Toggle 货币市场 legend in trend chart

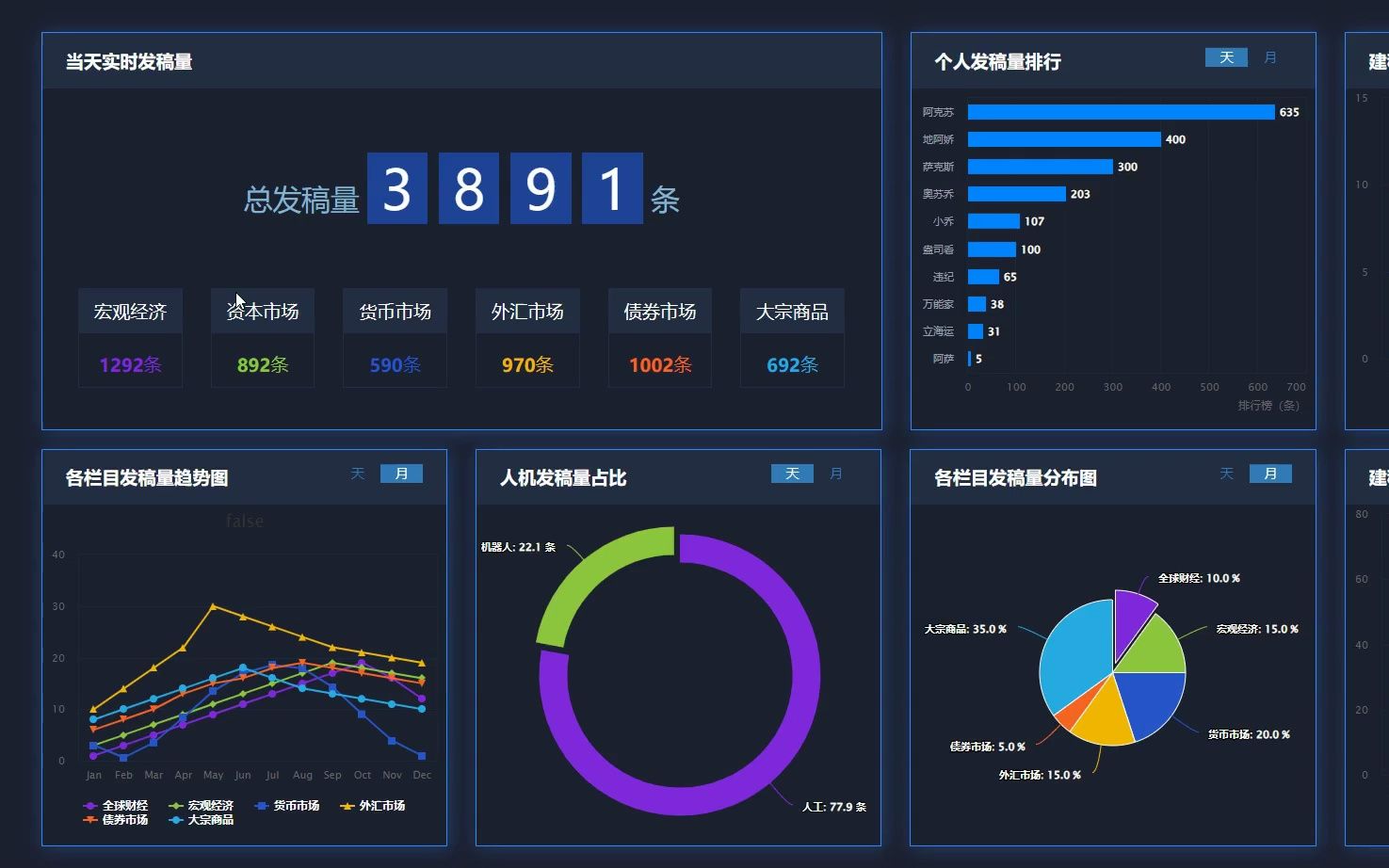pos(287,806)
